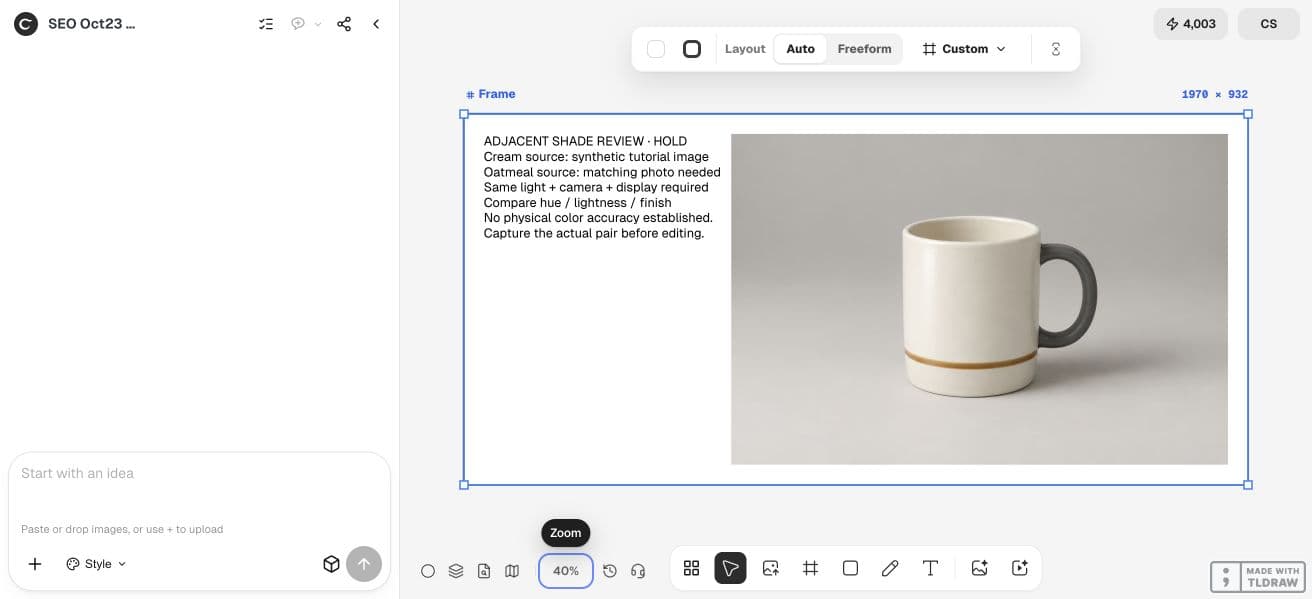Switch layout to Auto

800,49
